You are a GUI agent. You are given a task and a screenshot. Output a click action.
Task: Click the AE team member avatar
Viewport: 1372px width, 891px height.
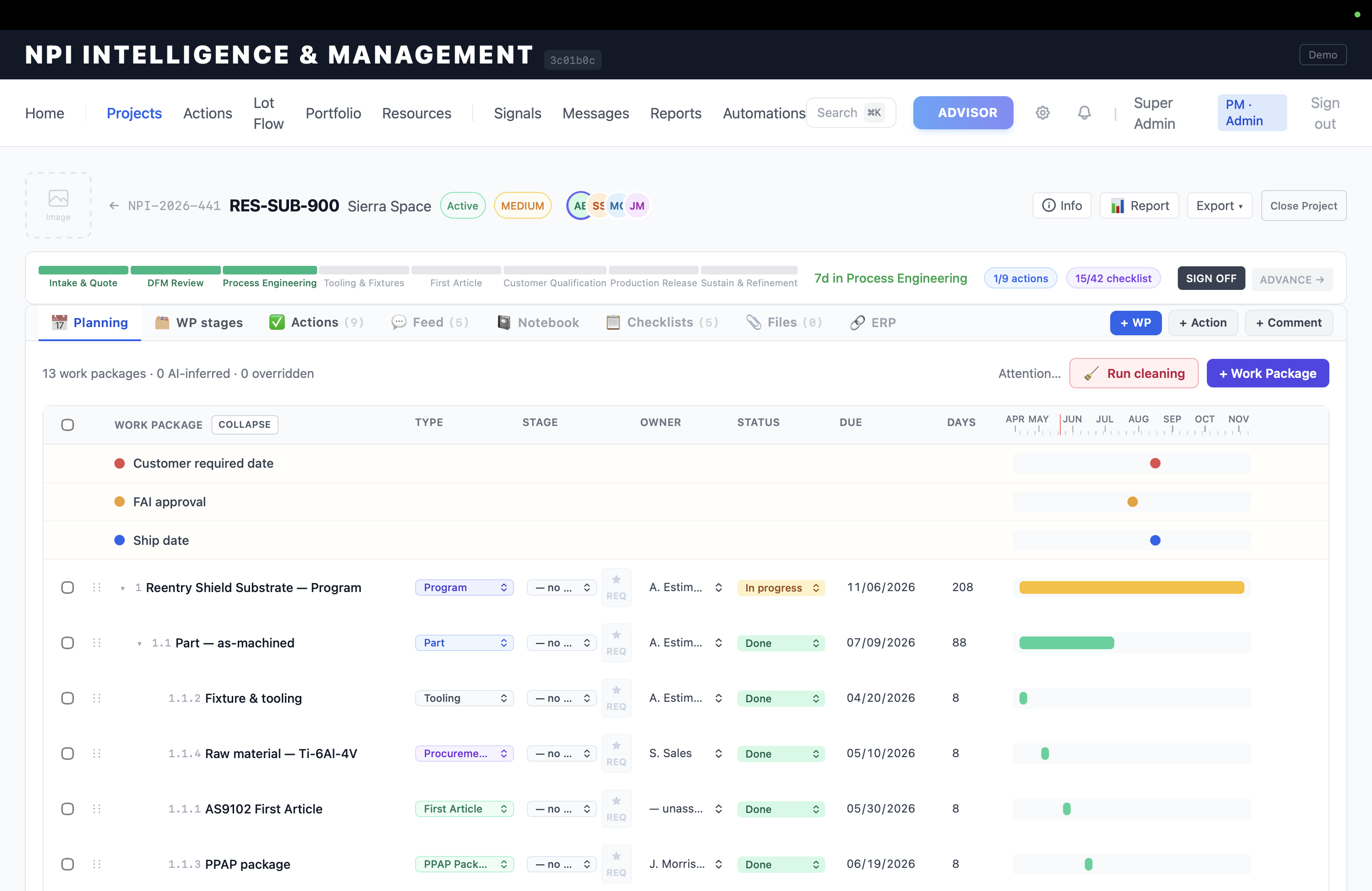579,206
